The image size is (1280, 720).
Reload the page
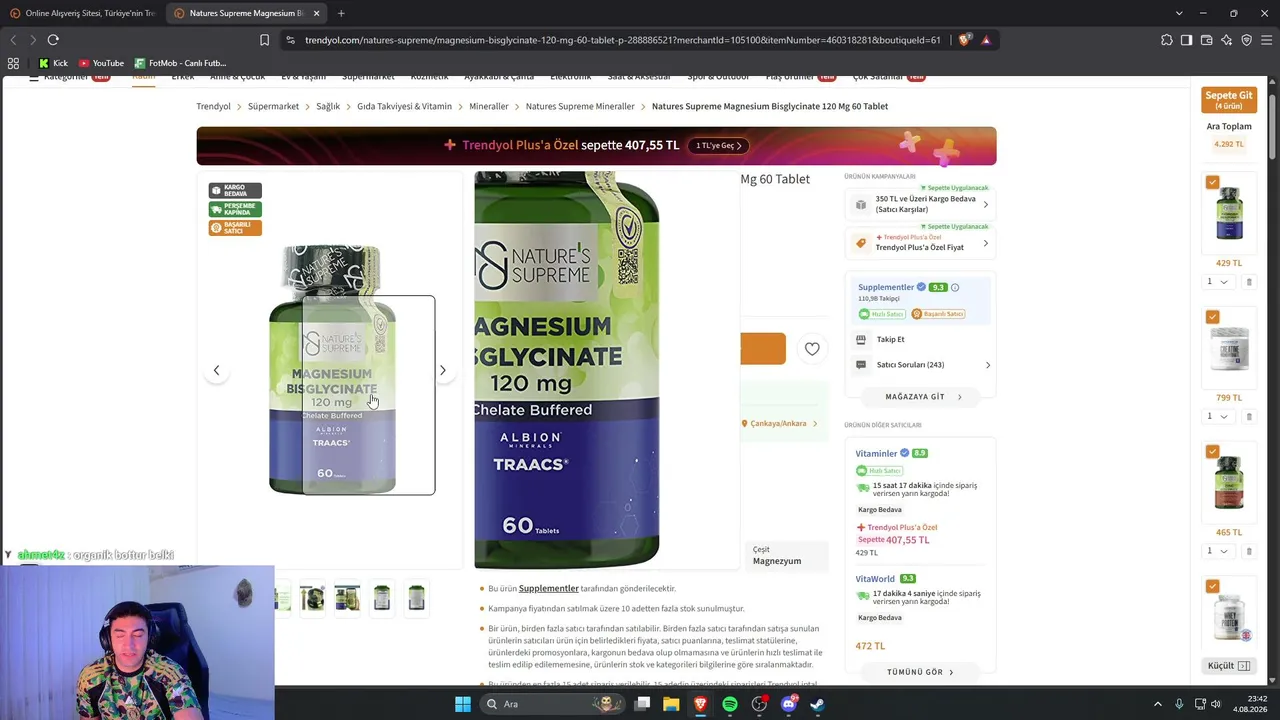(x=53, y=40)
